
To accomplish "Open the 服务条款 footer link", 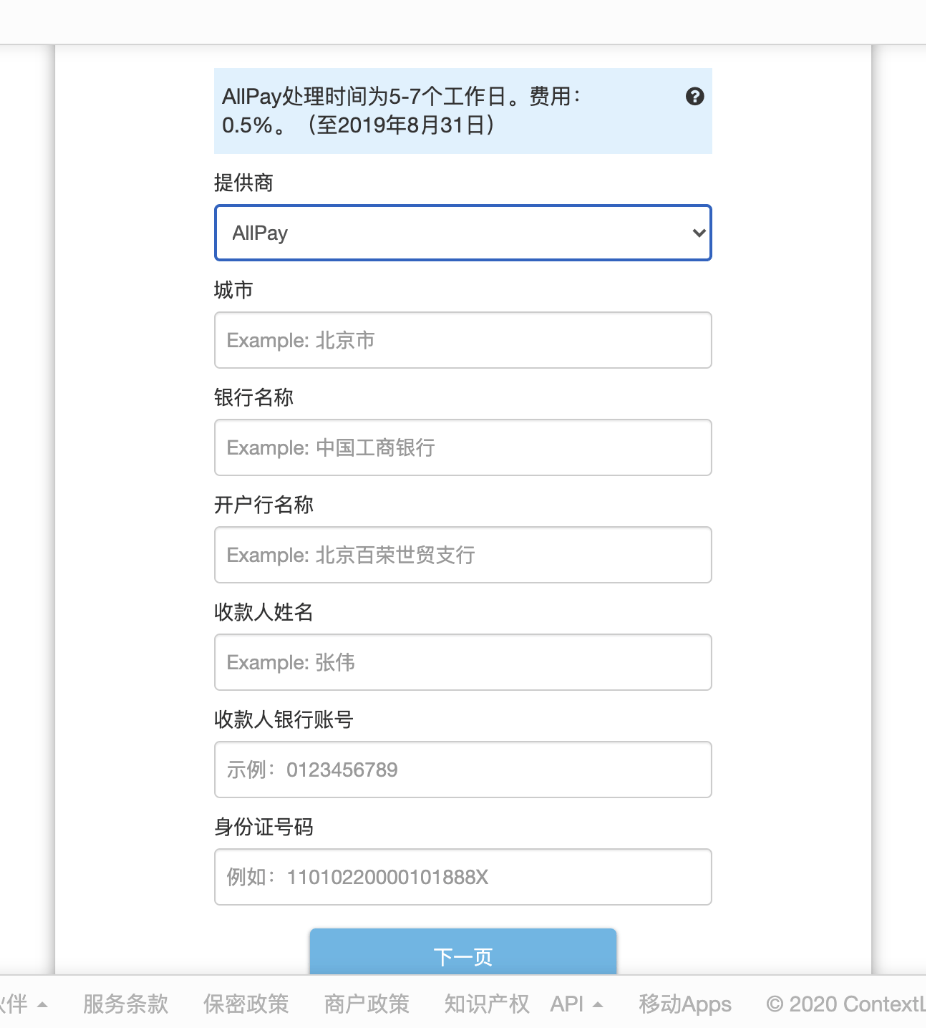I will (x=125, y=1004).
